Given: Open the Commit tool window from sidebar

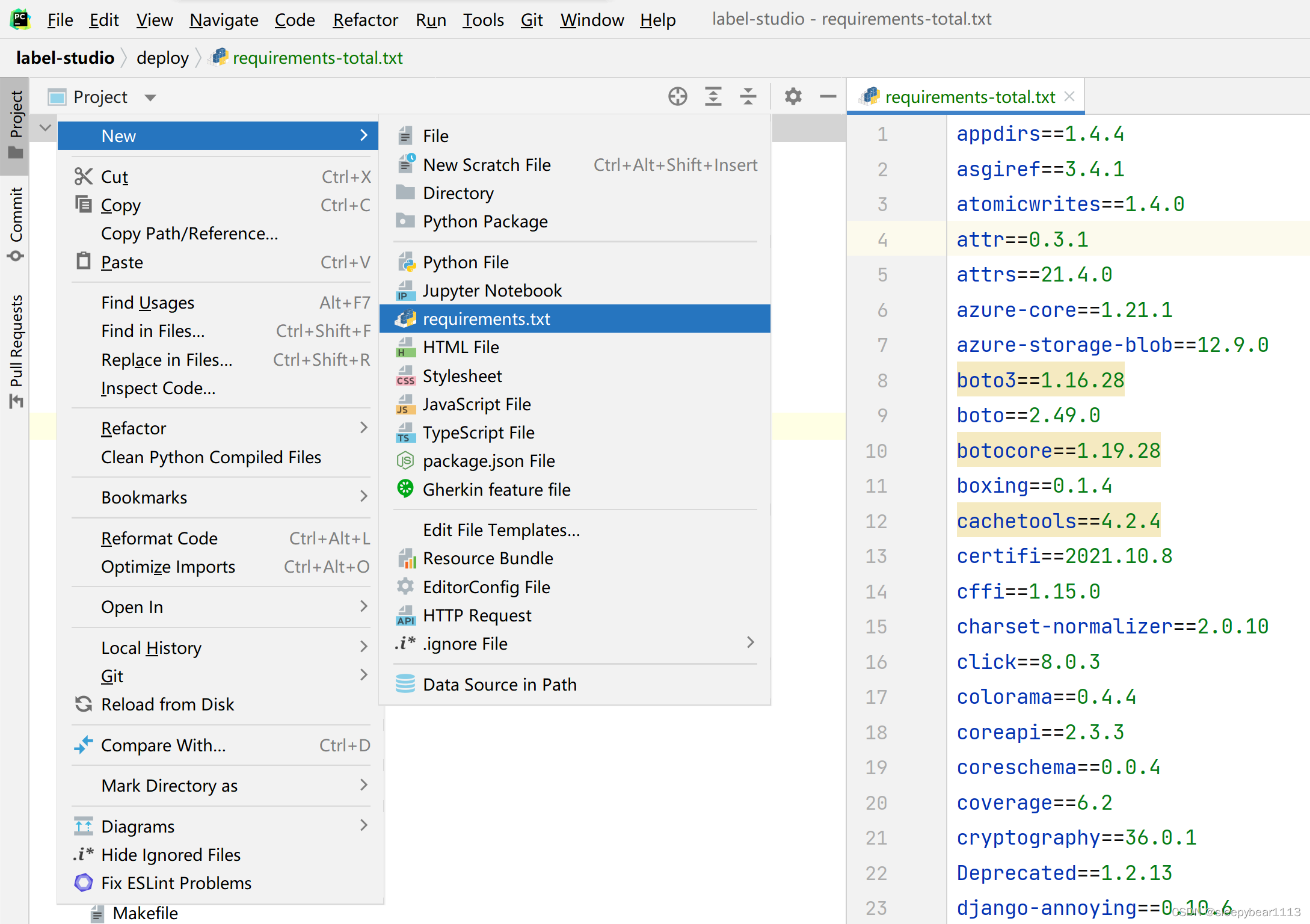Looking at the screenshot, I should click(16, 220).
